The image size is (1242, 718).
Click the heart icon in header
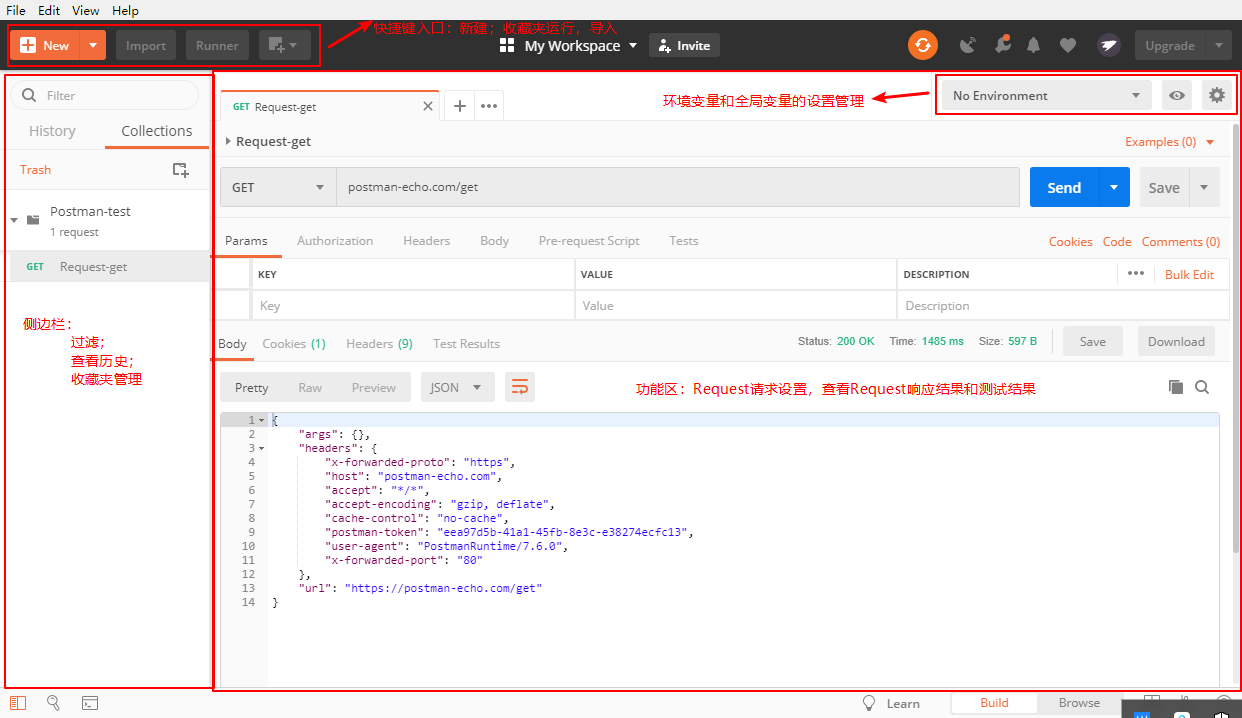point(1068,45)
